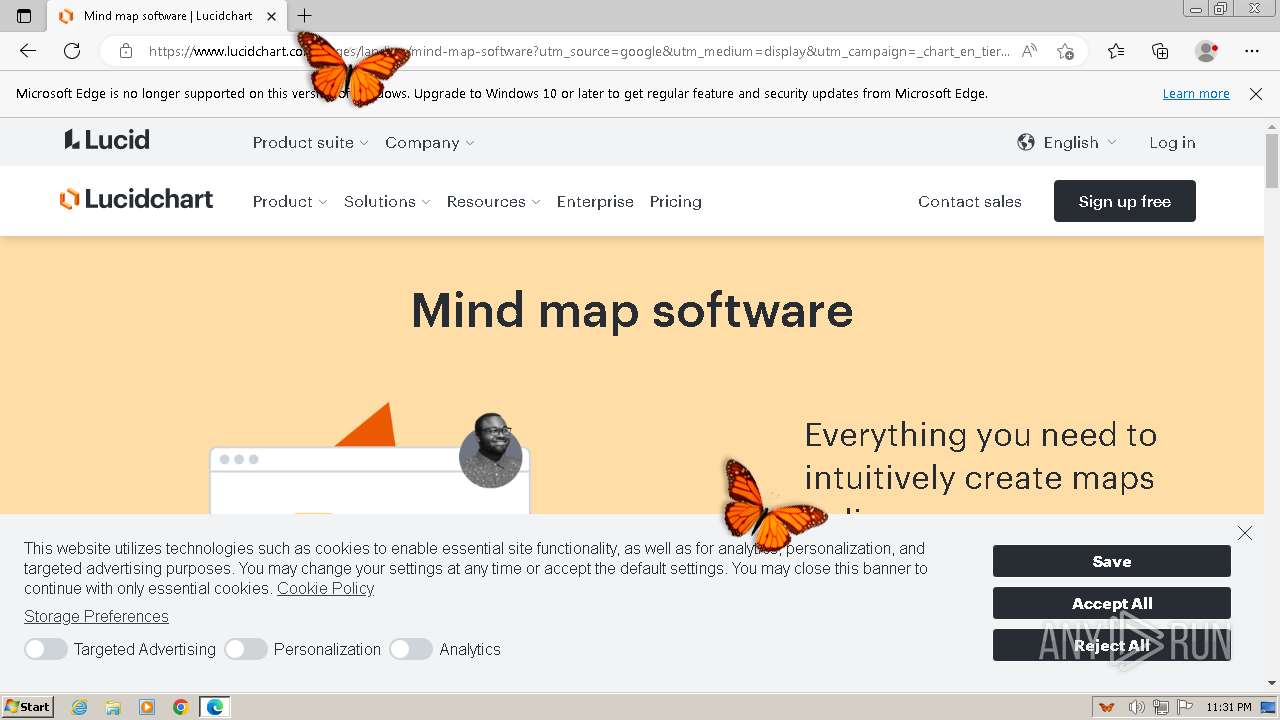1280x720 pixels.
Task: Open the tab actions menu icon
Action: tap(24, 16)
